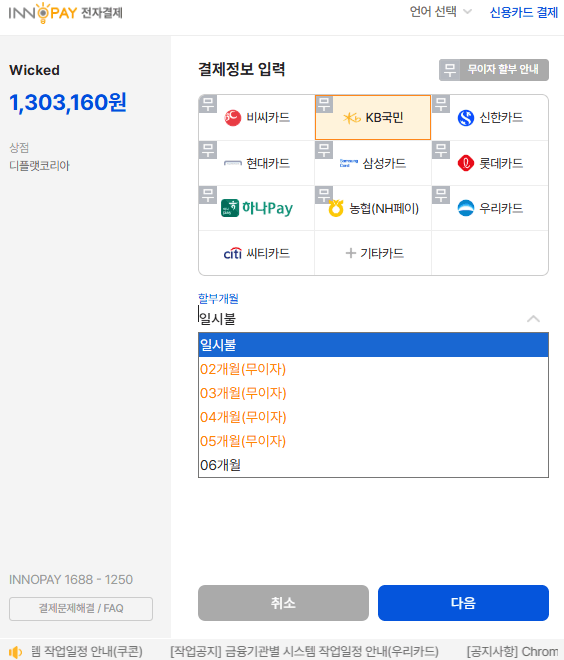Click the Wicked product name
Image resolution: width=564 pixels, height=660 pixels.
35,70
